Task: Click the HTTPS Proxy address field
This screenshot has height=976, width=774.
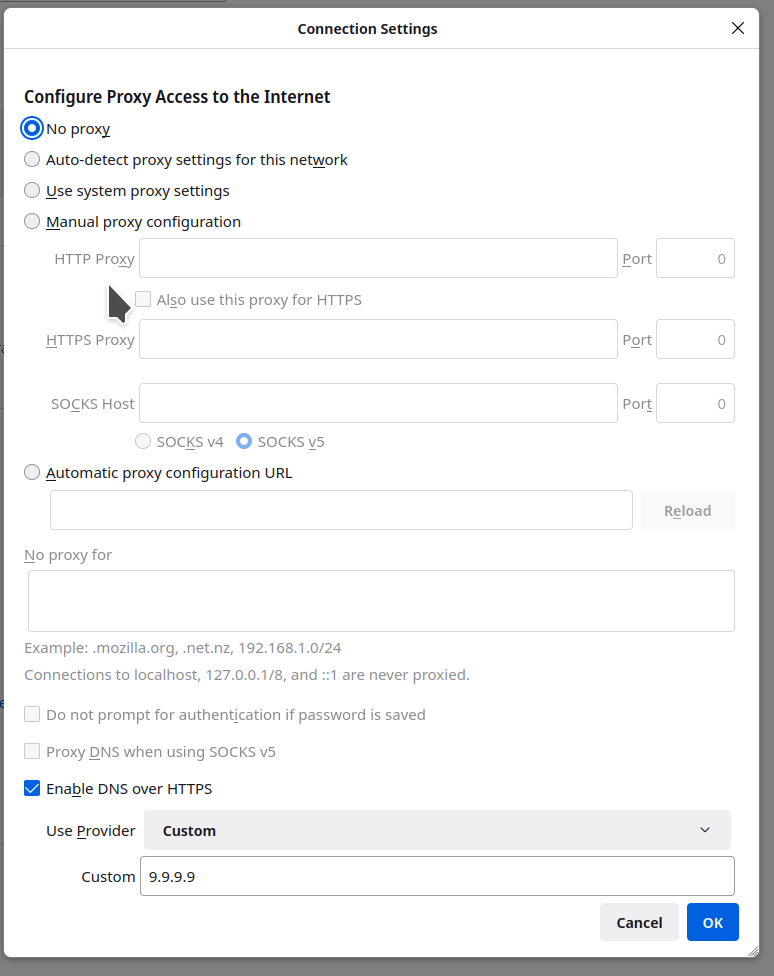Action: coord(378,339)
